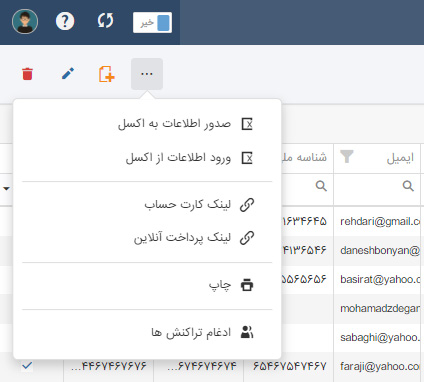The image size is (424, 382).
Task: Select چاپ print option
Action: 147,285
